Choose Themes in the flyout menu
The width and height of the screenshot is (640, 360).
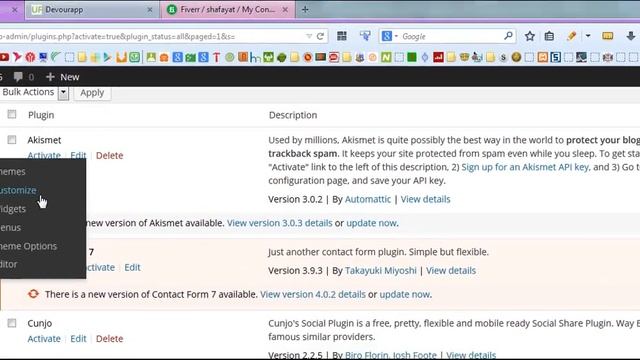(13, 171)
